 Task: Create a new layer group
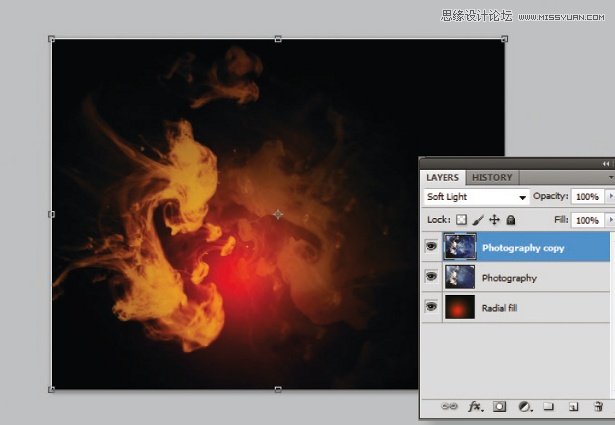pyautogui.click(x=548, y=408)
